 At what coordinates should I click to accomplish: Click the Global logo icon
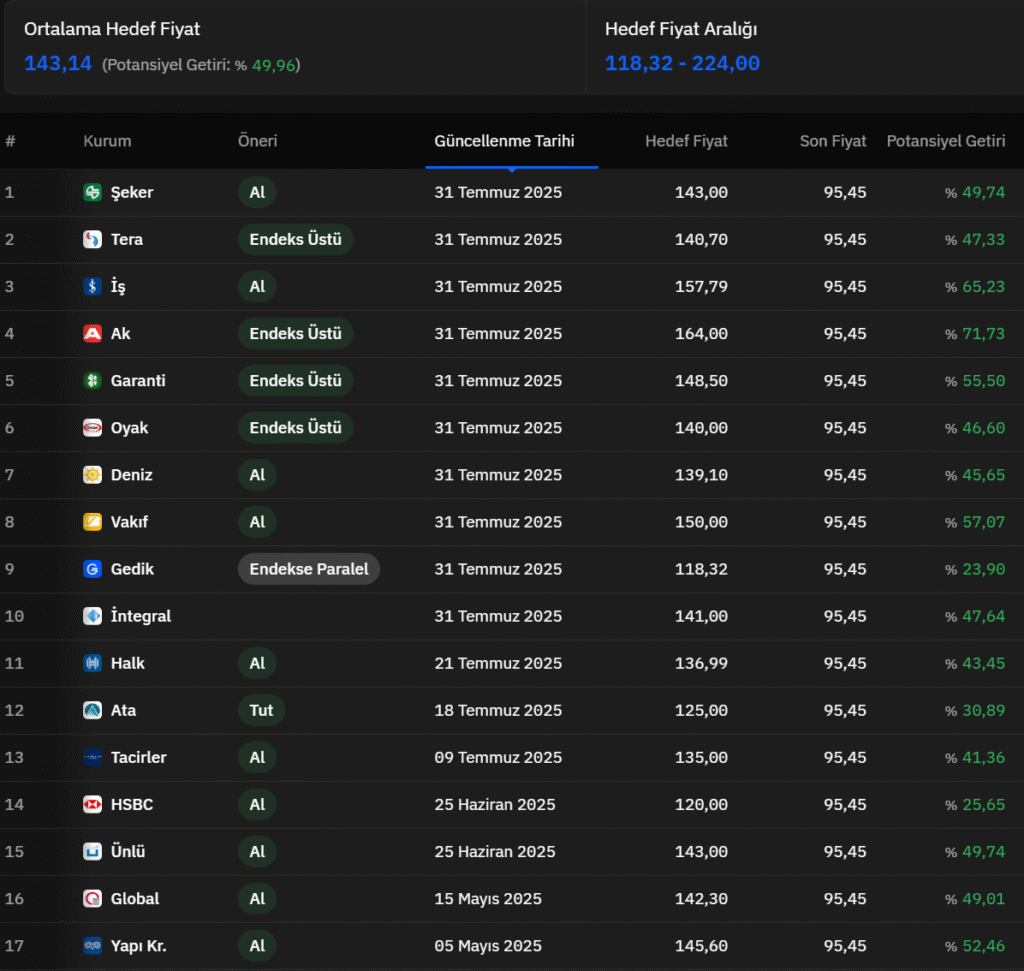(93, 899)
